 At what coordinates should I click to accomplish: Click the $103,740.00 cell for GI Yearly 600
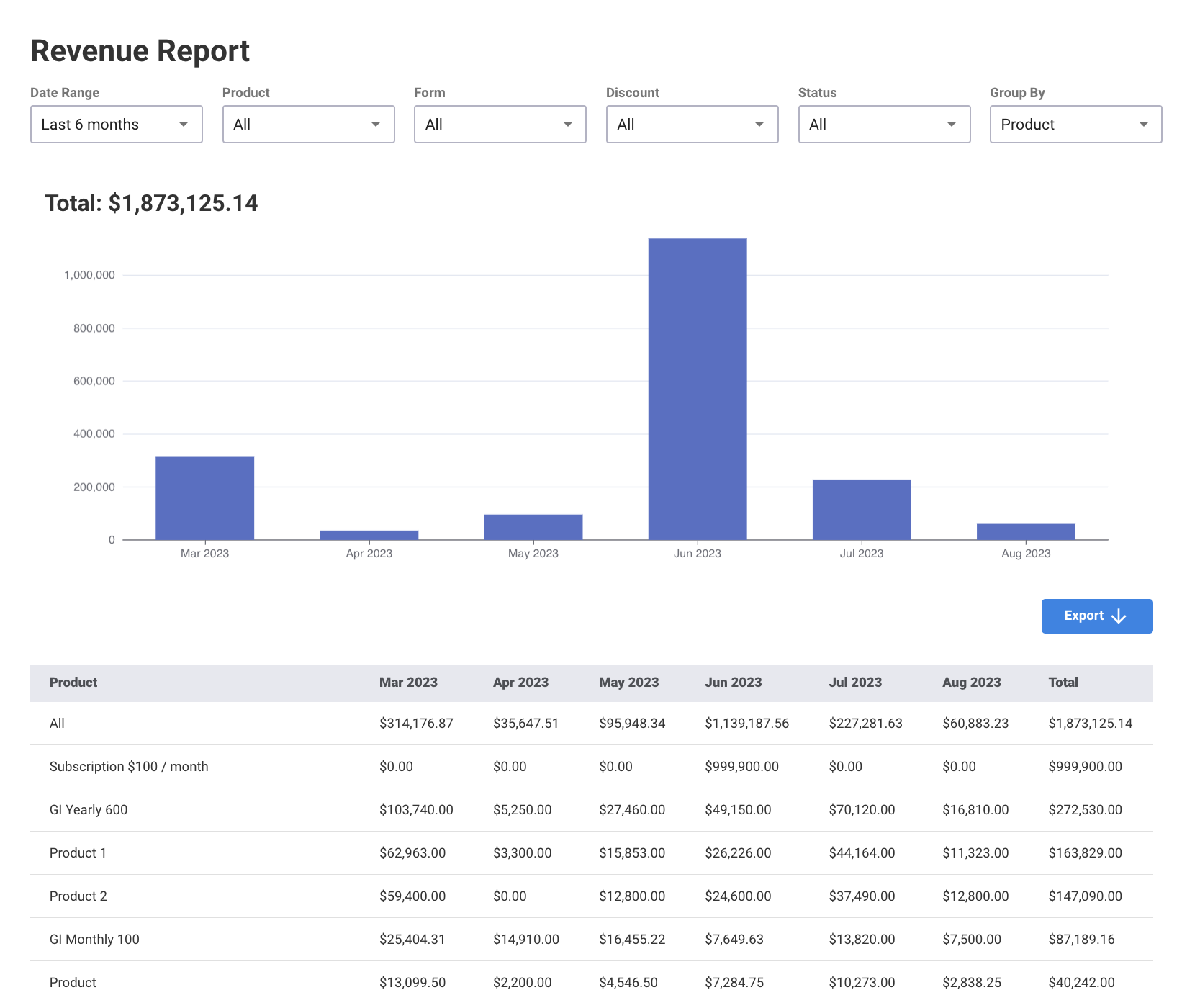[416, 810]
